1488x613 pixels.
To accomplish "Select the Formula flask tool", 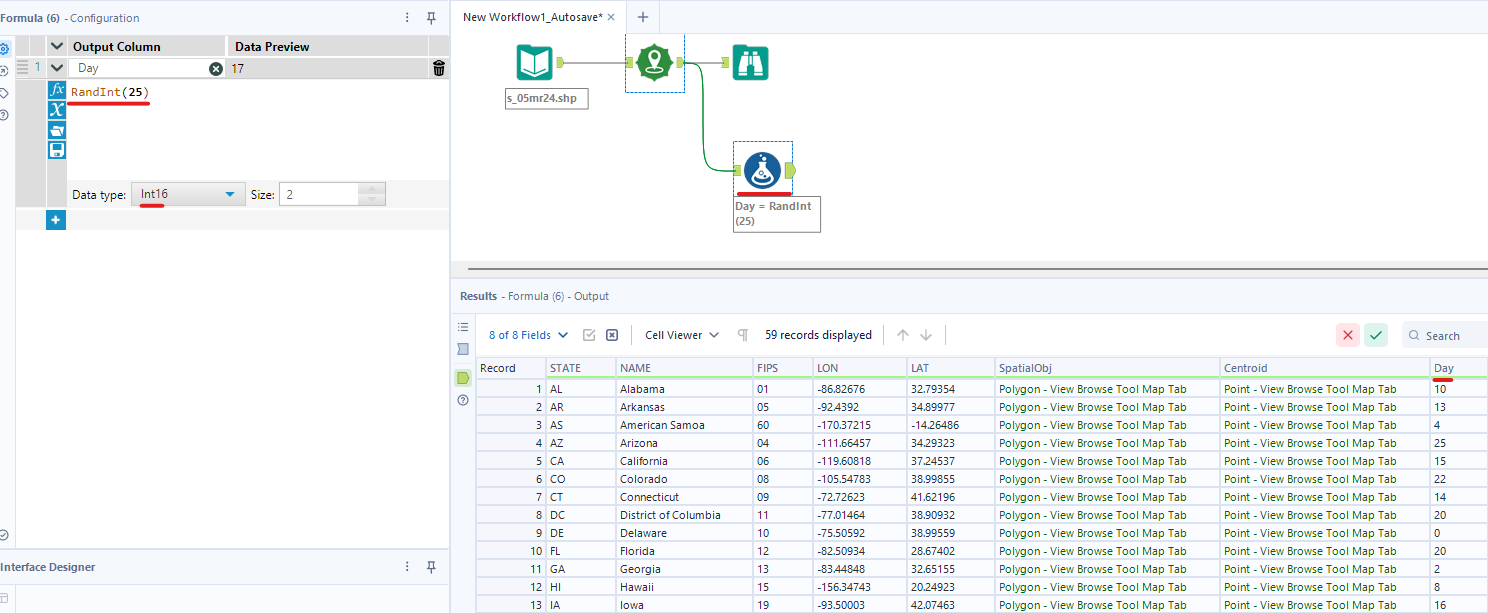I will pyautogui.click(x=762, y=170).
